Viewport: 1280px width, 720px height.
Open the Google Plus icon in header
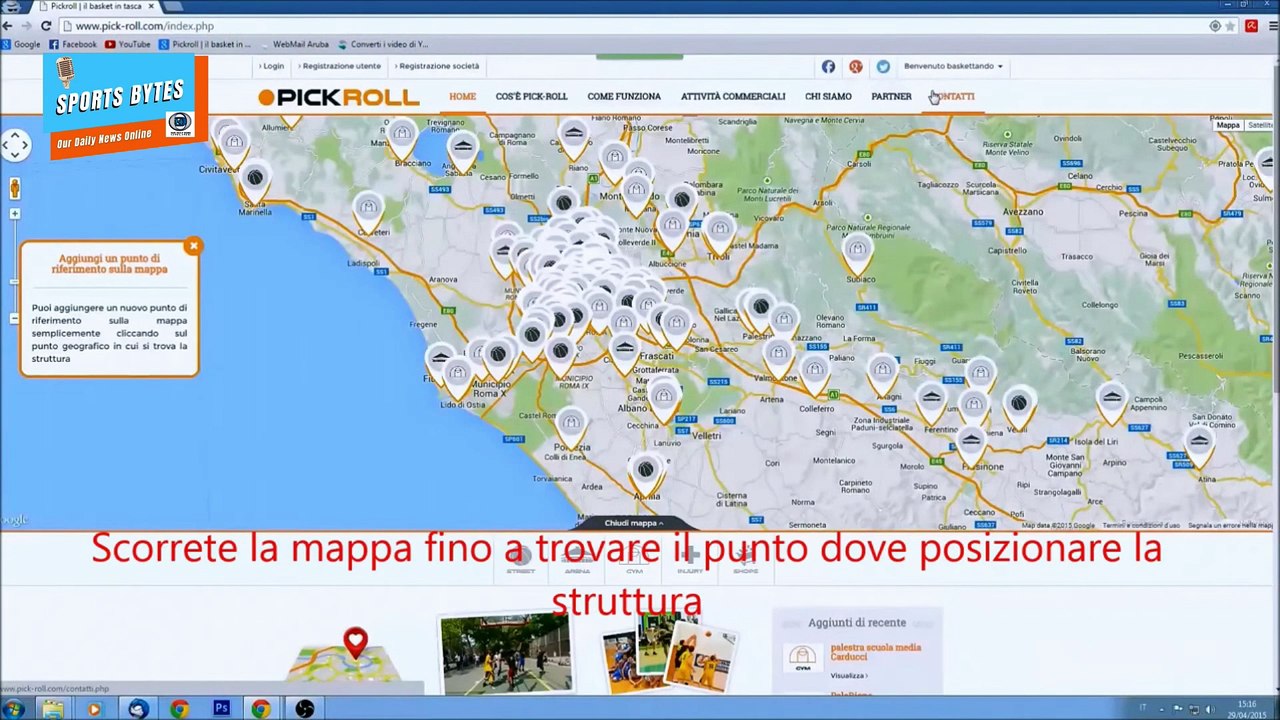pyautogui.click(x=855, y=66)
